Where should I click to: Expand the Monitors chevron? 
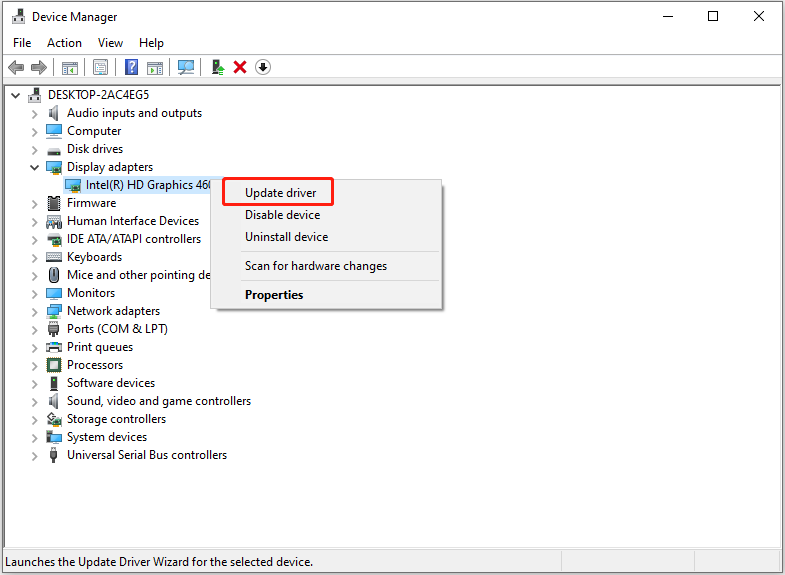(x=34, y=294)
